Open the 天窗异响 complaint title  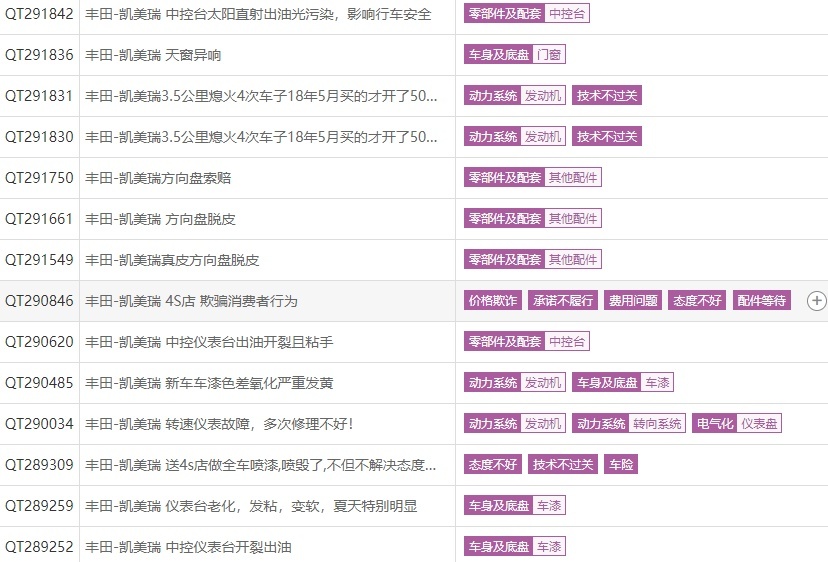pyautogui.click(x=153, y=55)
